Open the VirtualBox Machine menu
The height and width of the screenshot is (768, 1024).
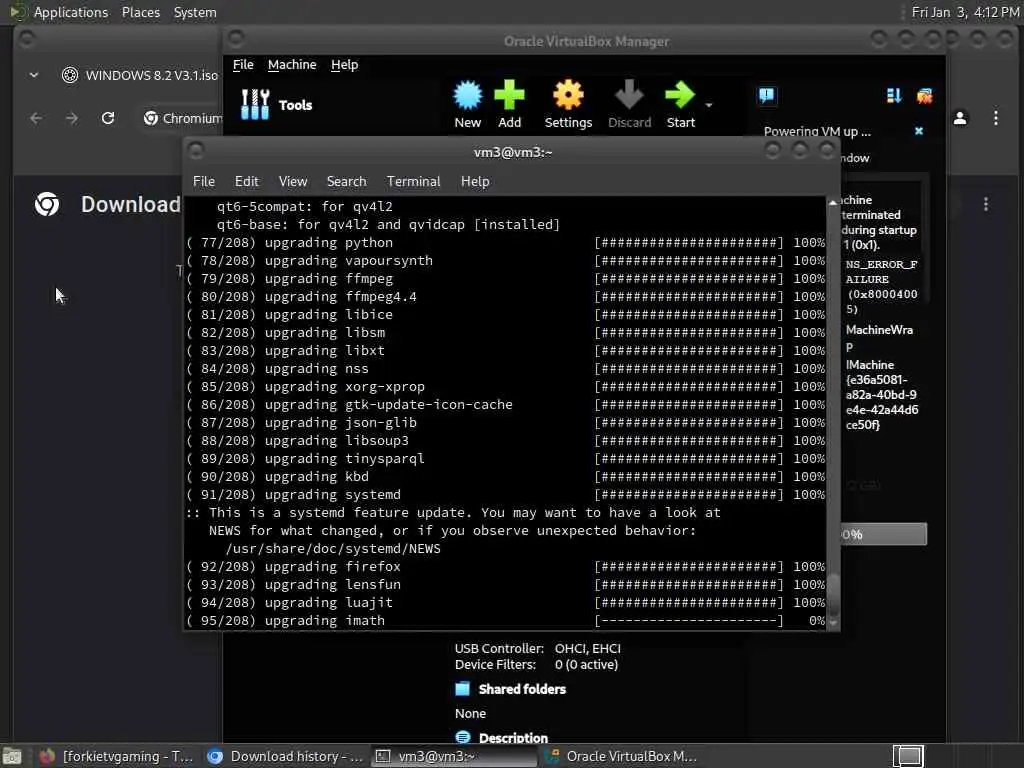pos(292,65)
